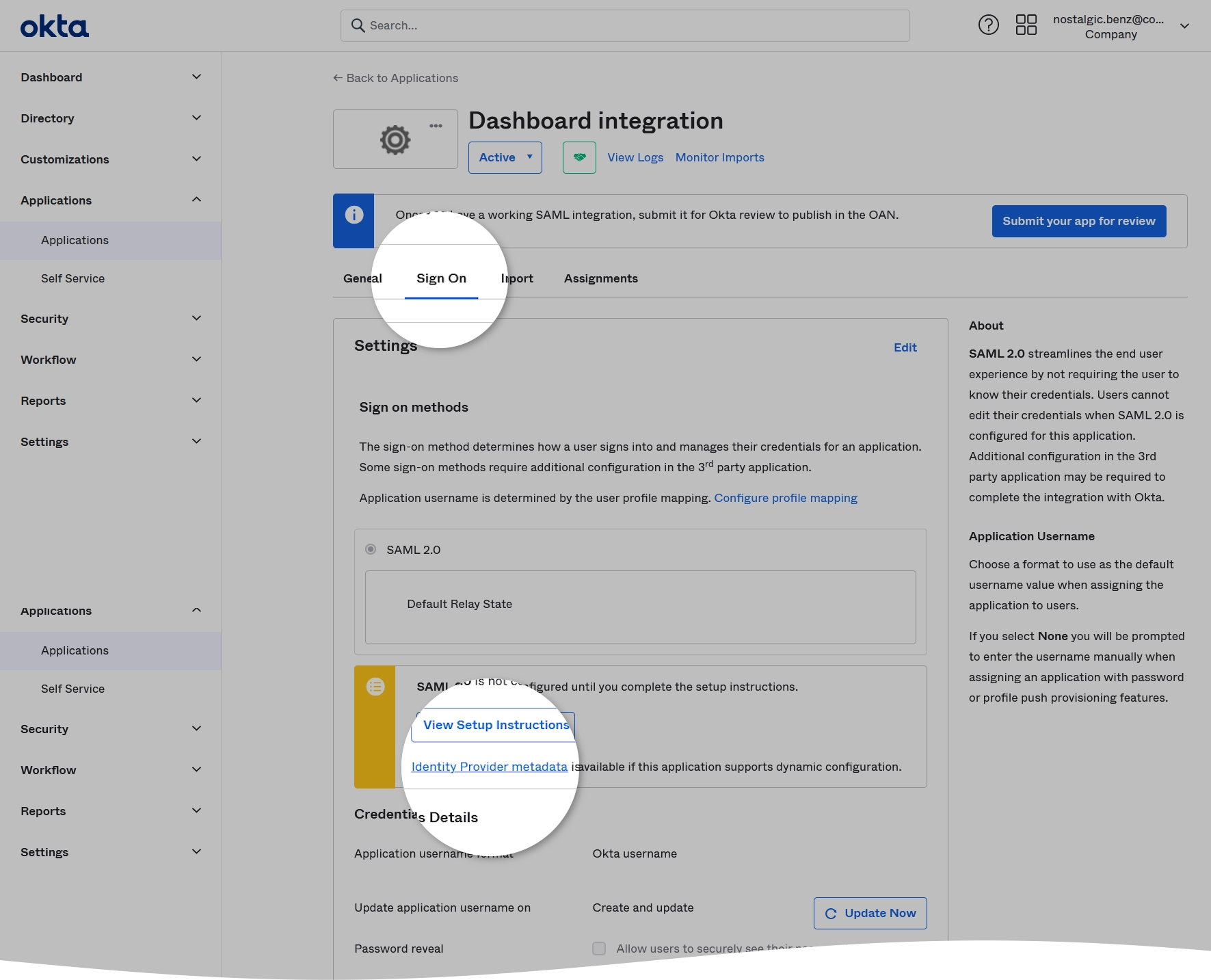Switch to the Sign On tab

tap(441, 278)
